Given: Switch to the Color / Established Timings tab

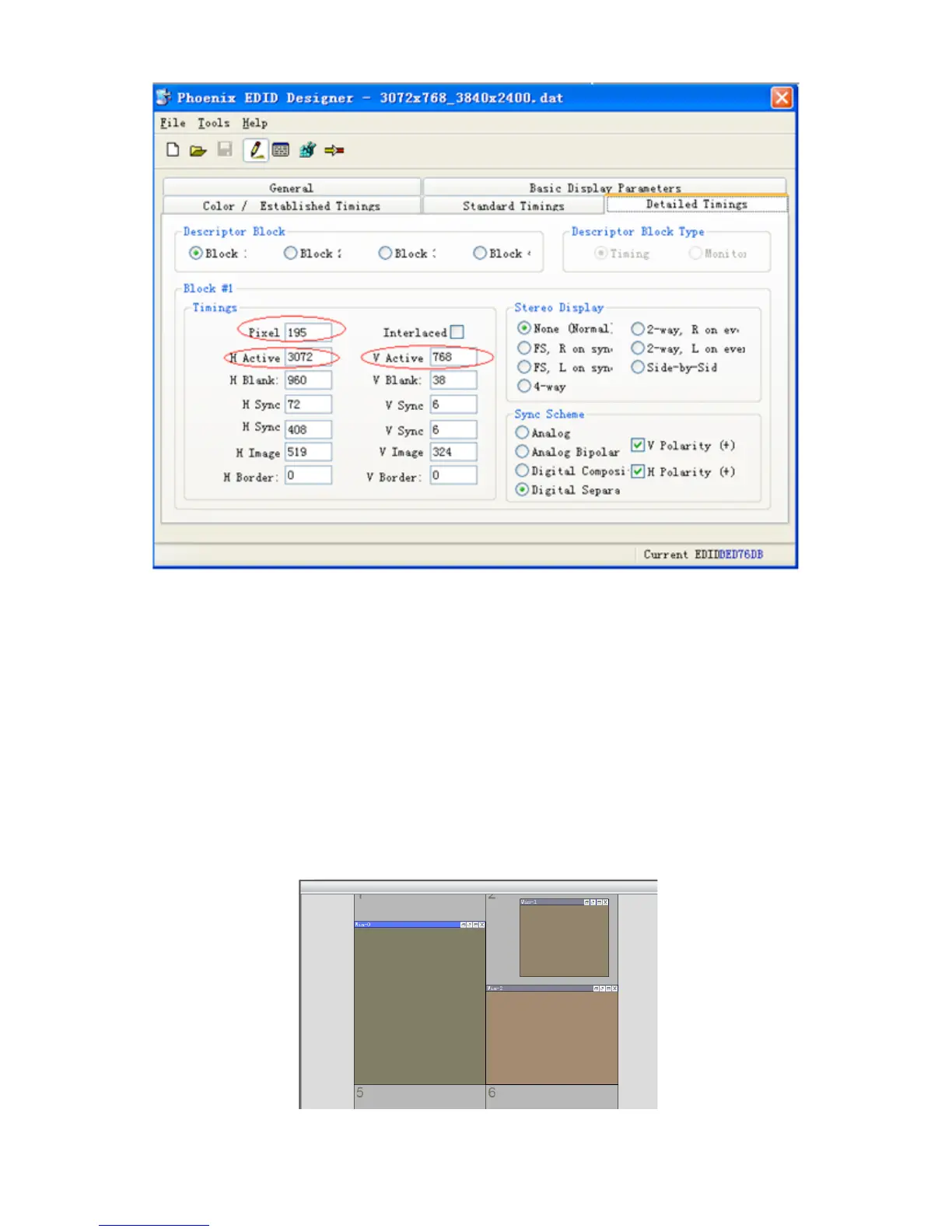Looking at the screenshot, I should [x=292, y=205].
